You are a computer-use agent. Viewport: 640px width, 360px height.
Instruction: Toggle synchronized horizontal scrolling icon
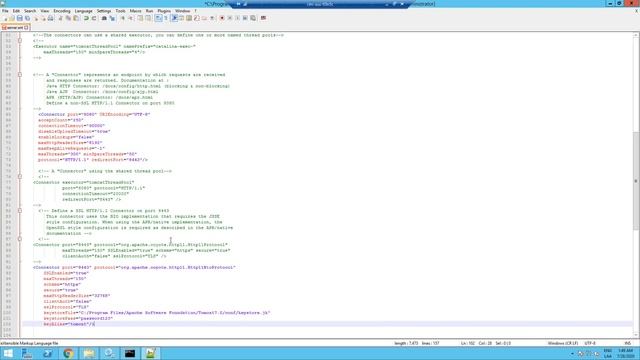coord(148,18)
